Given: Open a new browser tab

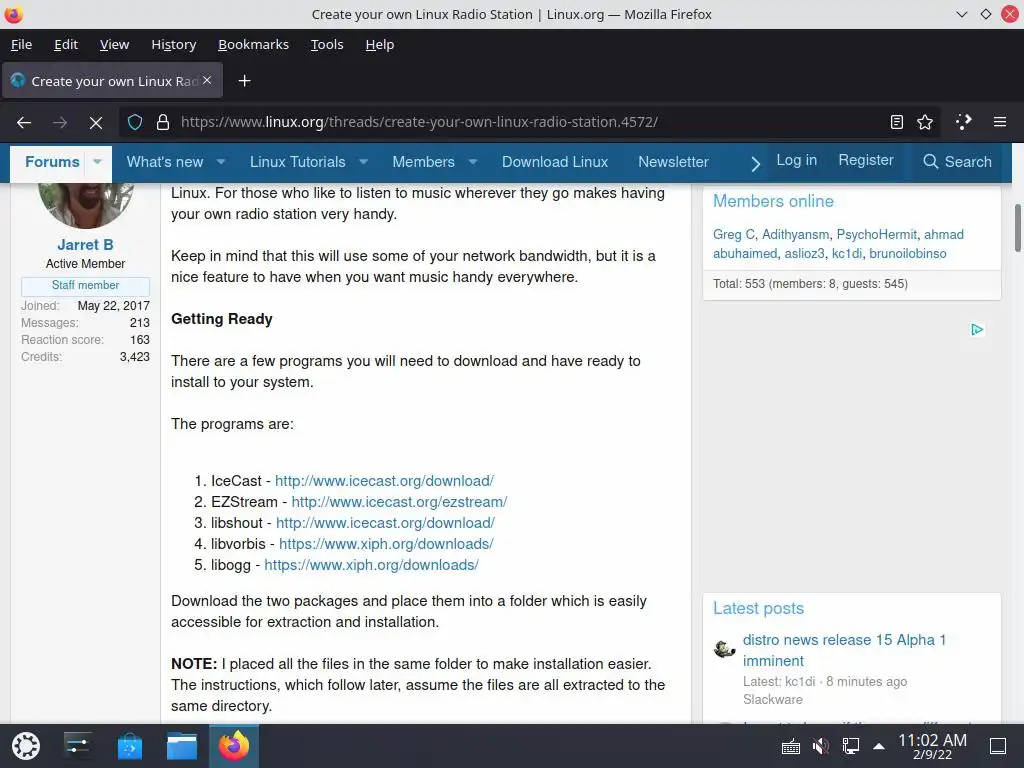Looking at the screenshot, I should [x=244, y=81].
